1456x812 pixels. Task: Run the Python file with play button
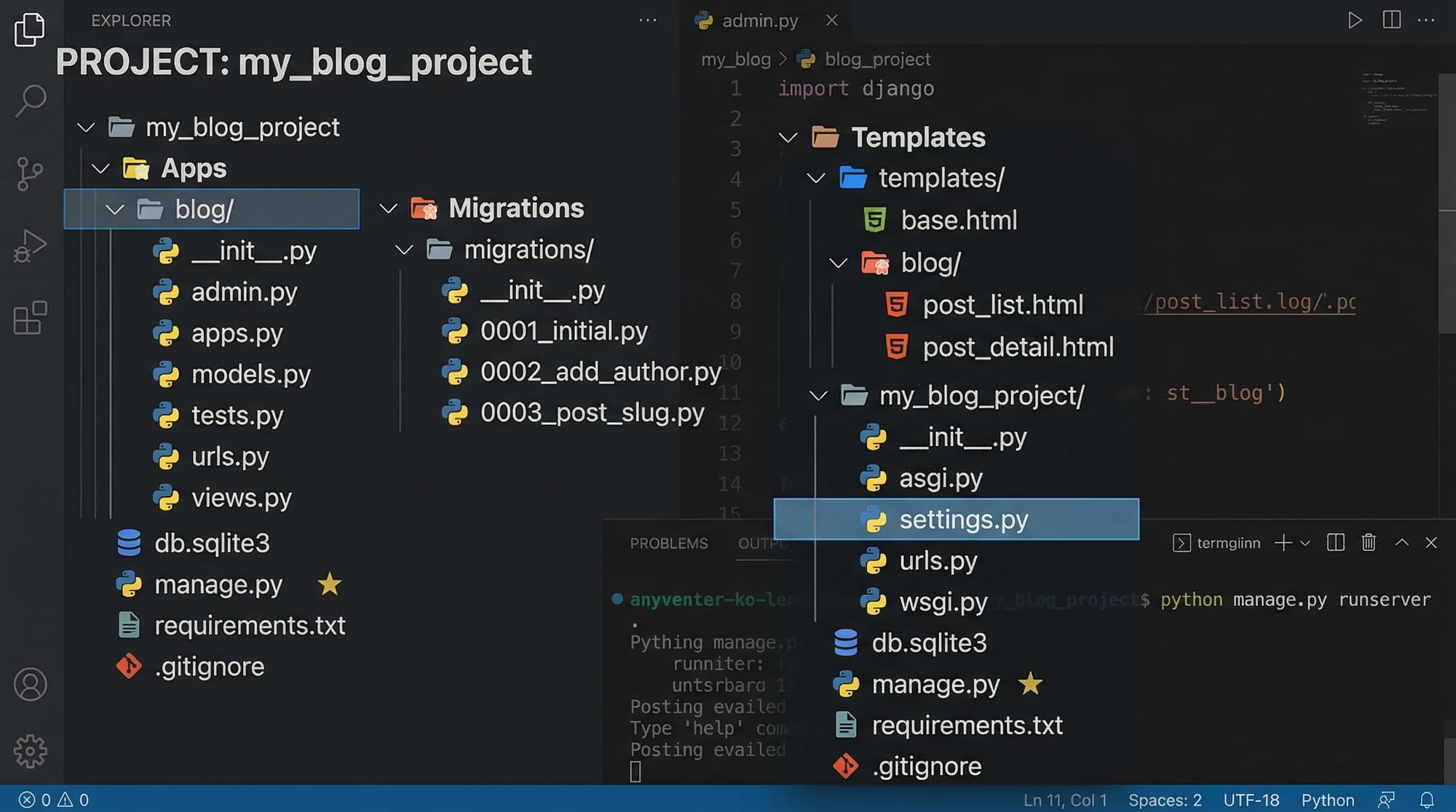coord(1354,20)
